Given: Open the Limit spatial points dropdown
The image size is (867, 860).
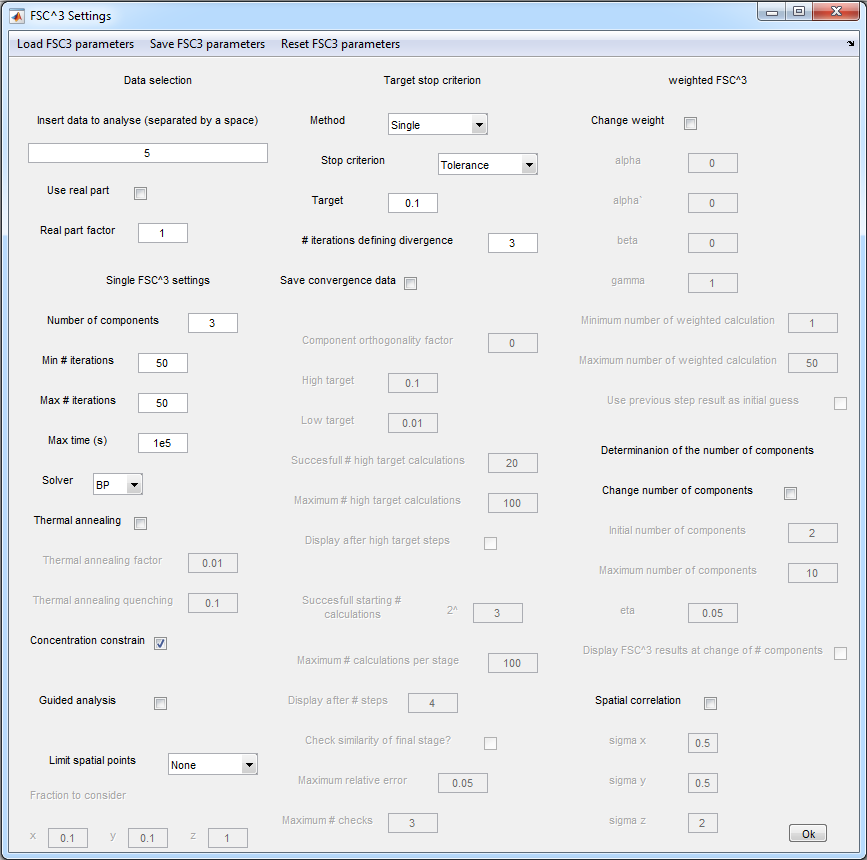Looking at the screenshot, I should pyautogui.click(x=213, y=764).
